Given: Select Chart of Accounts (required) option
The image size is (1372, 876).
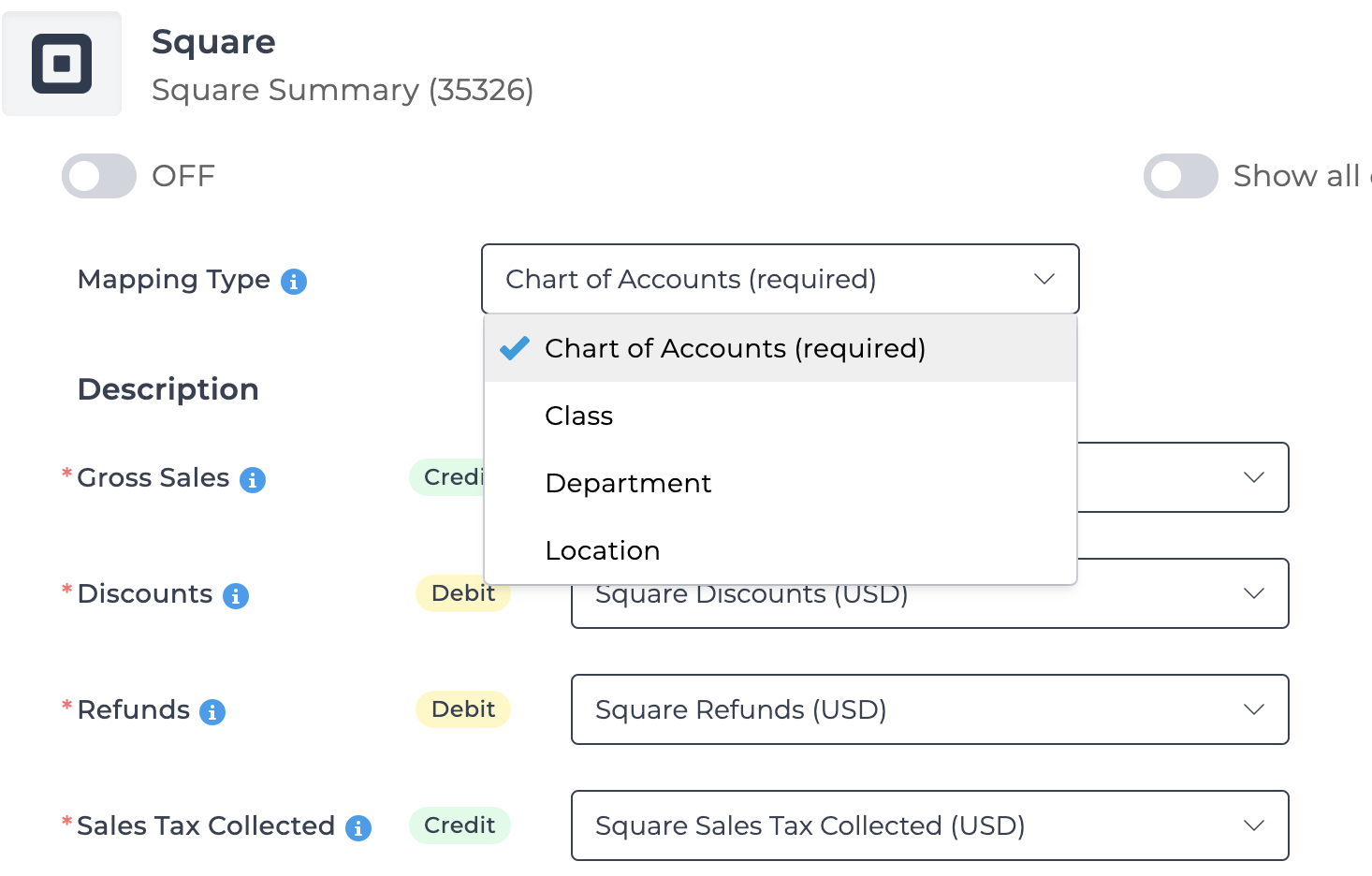Looking at the screenshot, I should [x=781, y=348].
